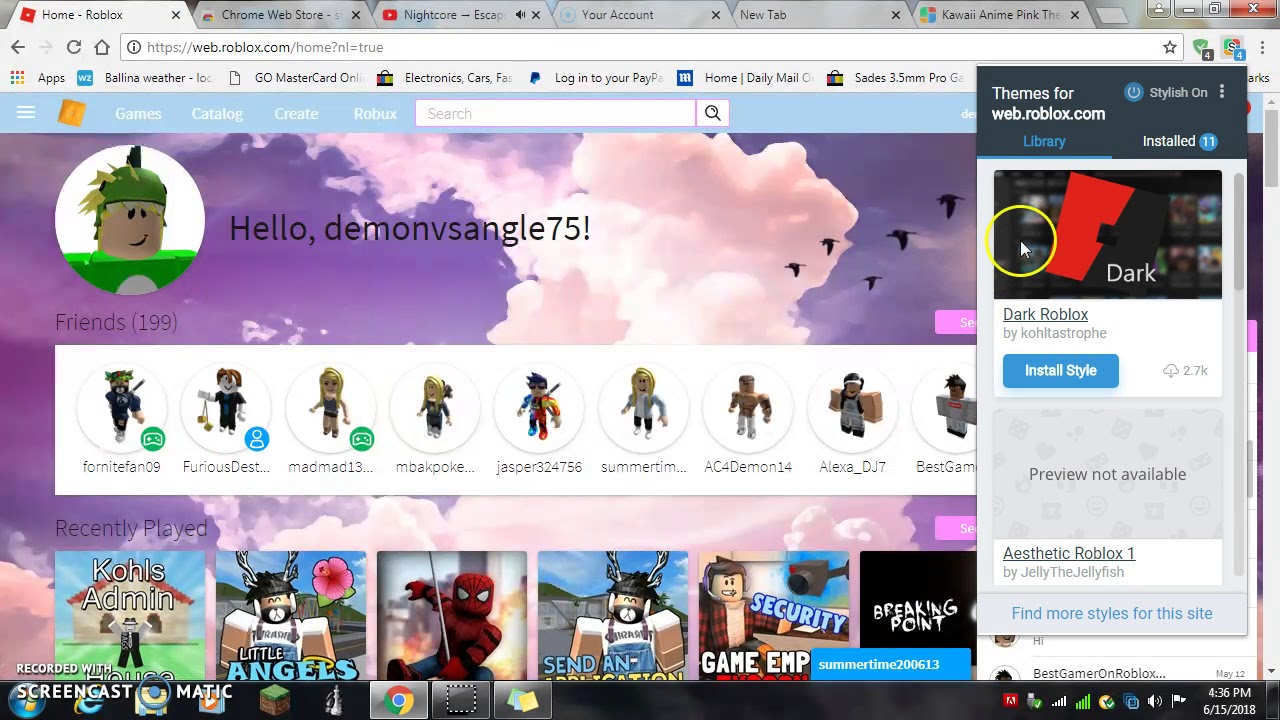Open the Apps bookmarks shortcut
Screen dimensions: 1280x720
(x=38, y=77)
